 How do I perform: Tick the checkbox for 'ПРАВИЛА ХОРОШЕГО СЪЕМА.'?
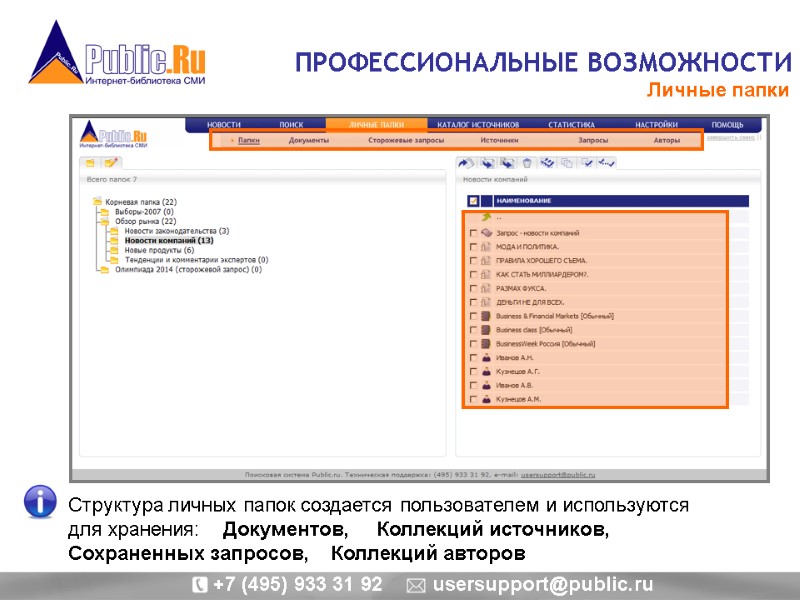473,261
